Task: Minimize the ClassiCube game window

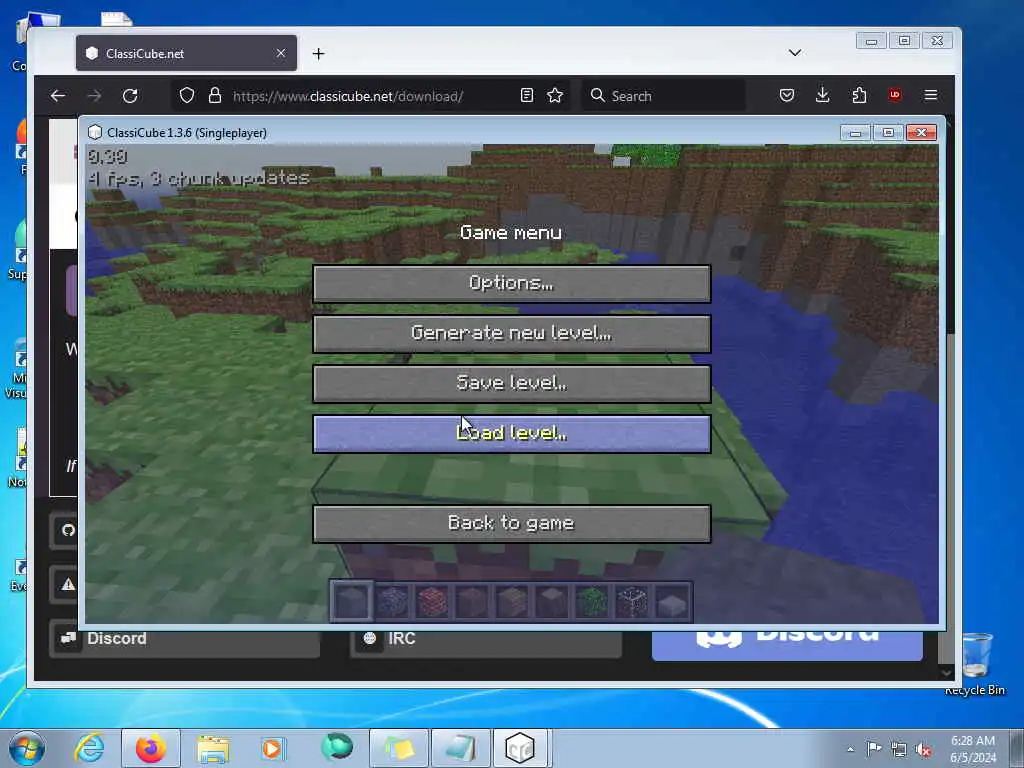Action: click(856, 133)
